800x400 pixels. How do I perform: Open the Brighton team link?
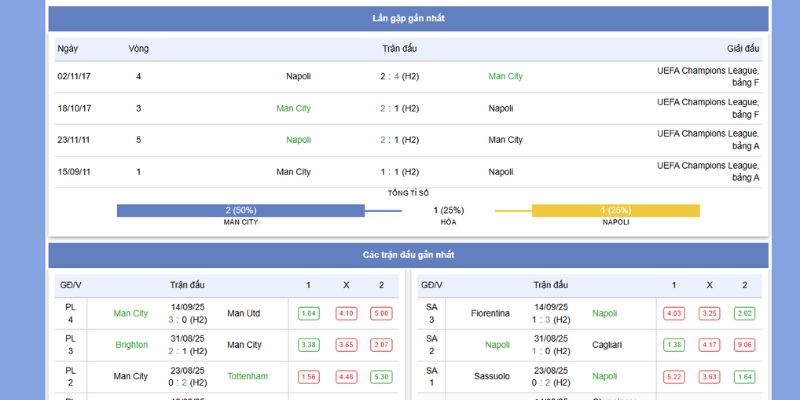click(x=131, y=345)
